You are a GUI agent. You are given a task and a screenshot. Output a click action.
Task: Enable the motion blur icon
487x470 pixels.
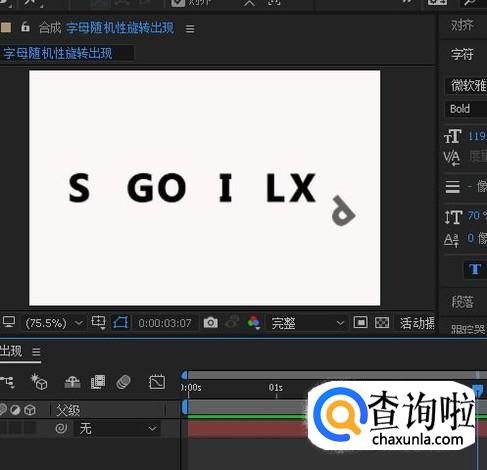click(123, 382)
